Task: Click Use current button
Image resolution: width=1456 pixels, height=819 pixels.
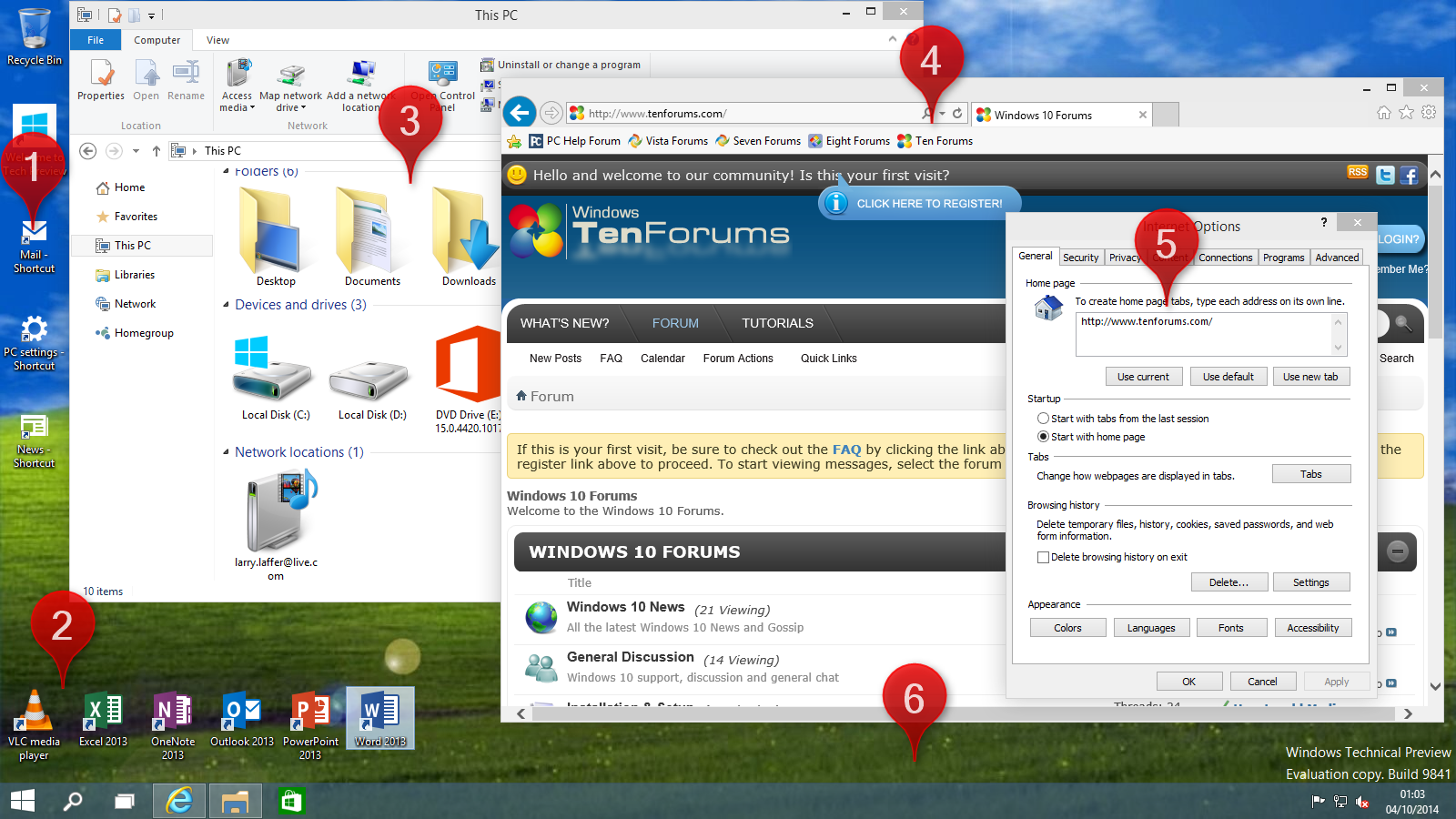Action: coord(1144,377)
